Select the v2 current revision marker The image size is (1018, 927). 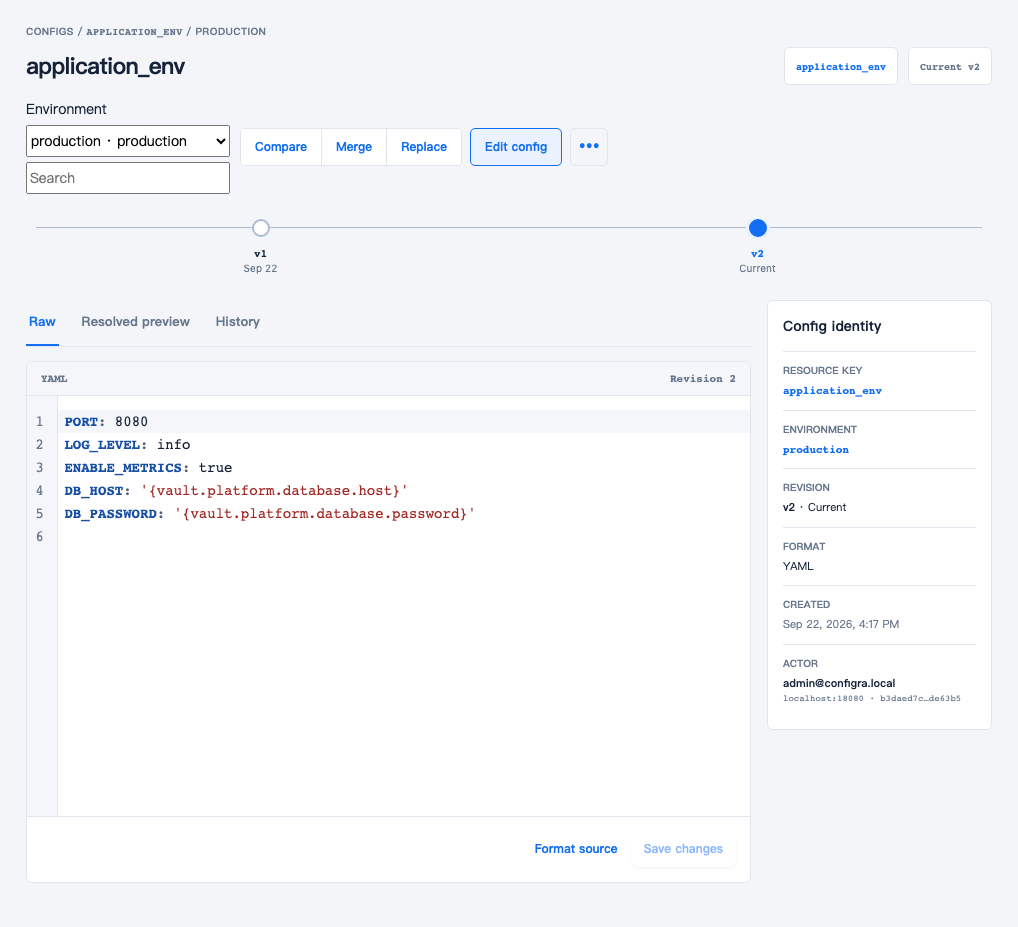point(758,228)
